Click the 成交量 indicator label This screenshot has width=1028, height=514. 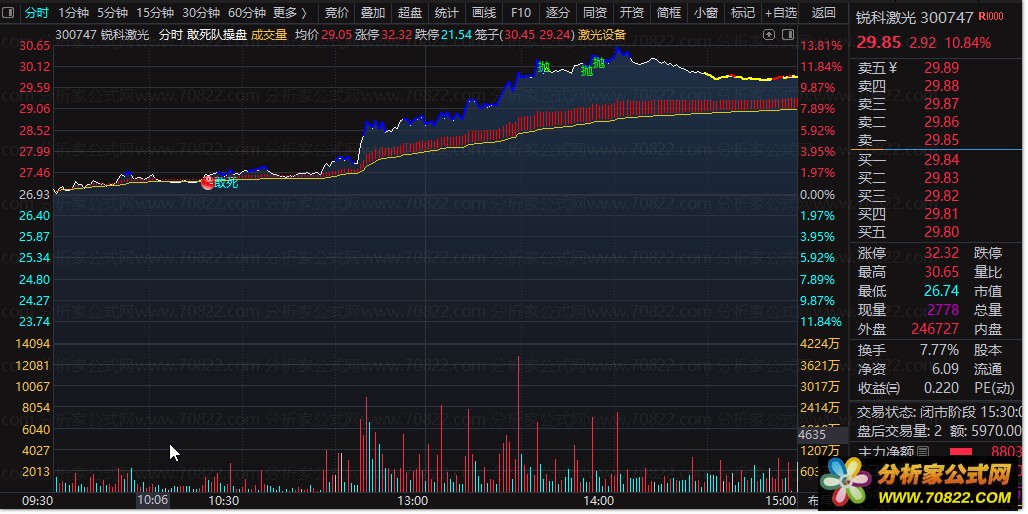coord(269,35)
